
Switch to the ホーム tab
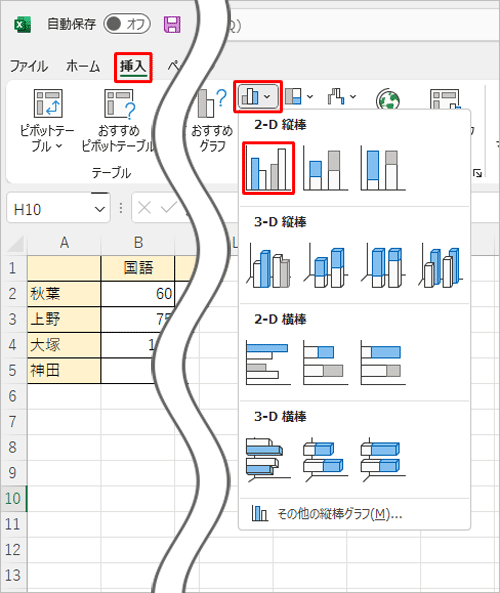(83, 67)
